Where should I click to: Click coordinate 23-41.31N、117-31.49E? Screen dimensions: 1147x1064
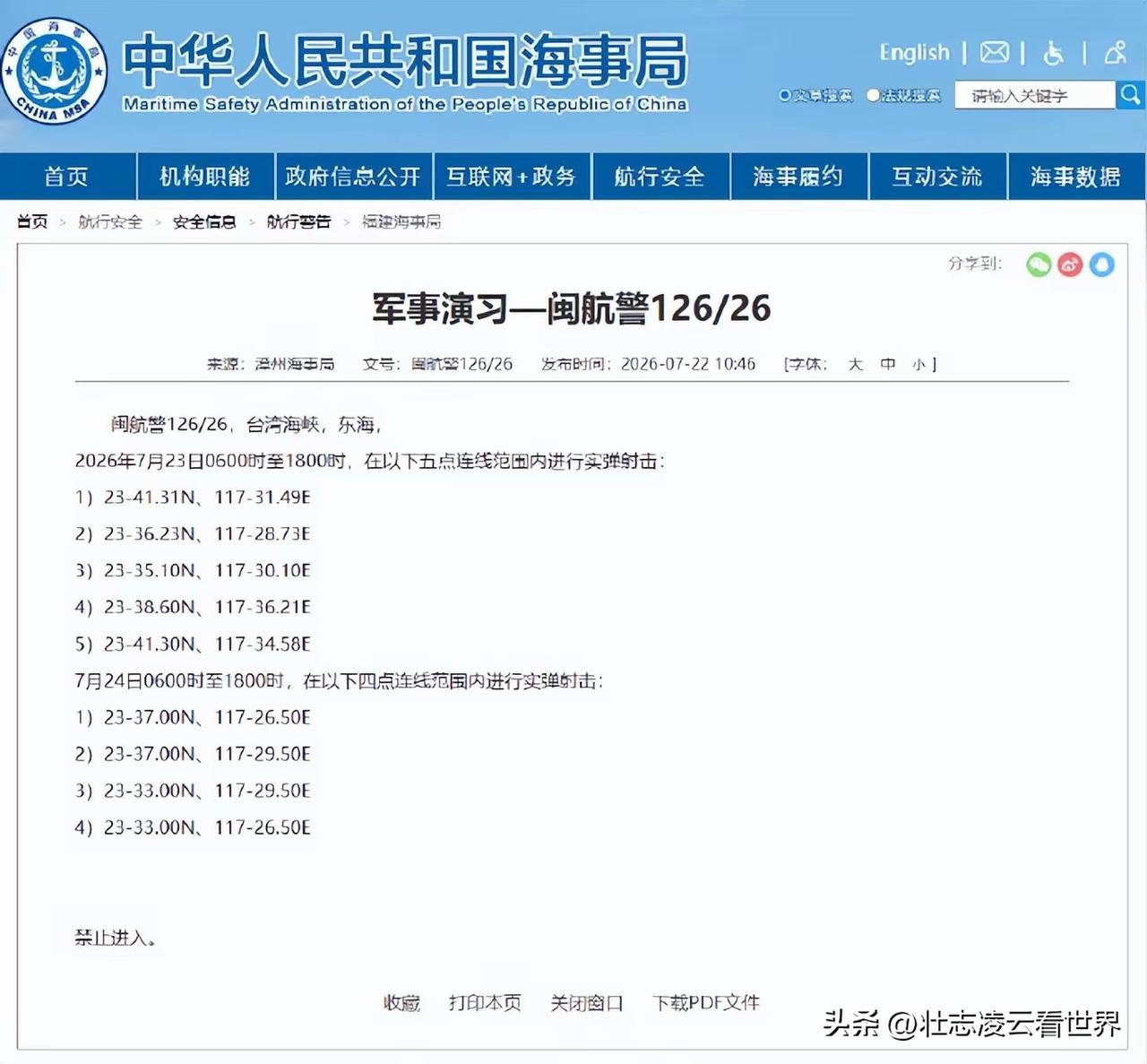click(207, 497)
